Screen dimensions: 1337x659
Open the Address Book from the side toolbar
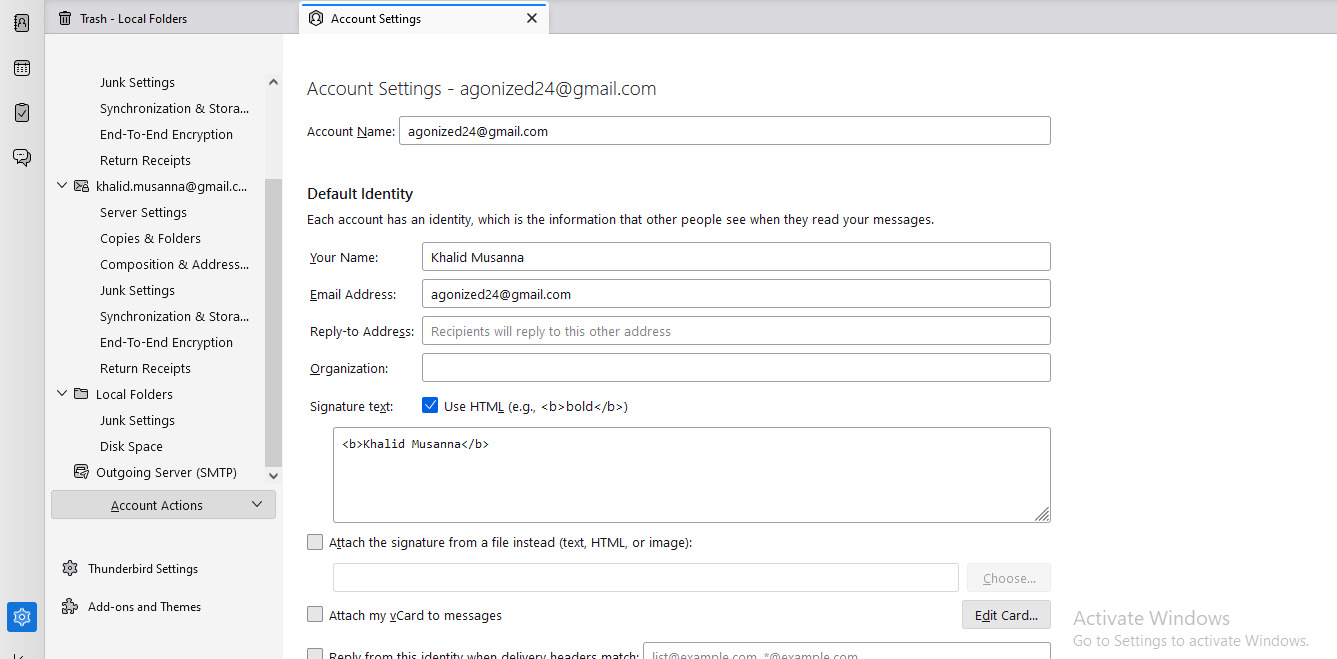[x=22, y=24]
